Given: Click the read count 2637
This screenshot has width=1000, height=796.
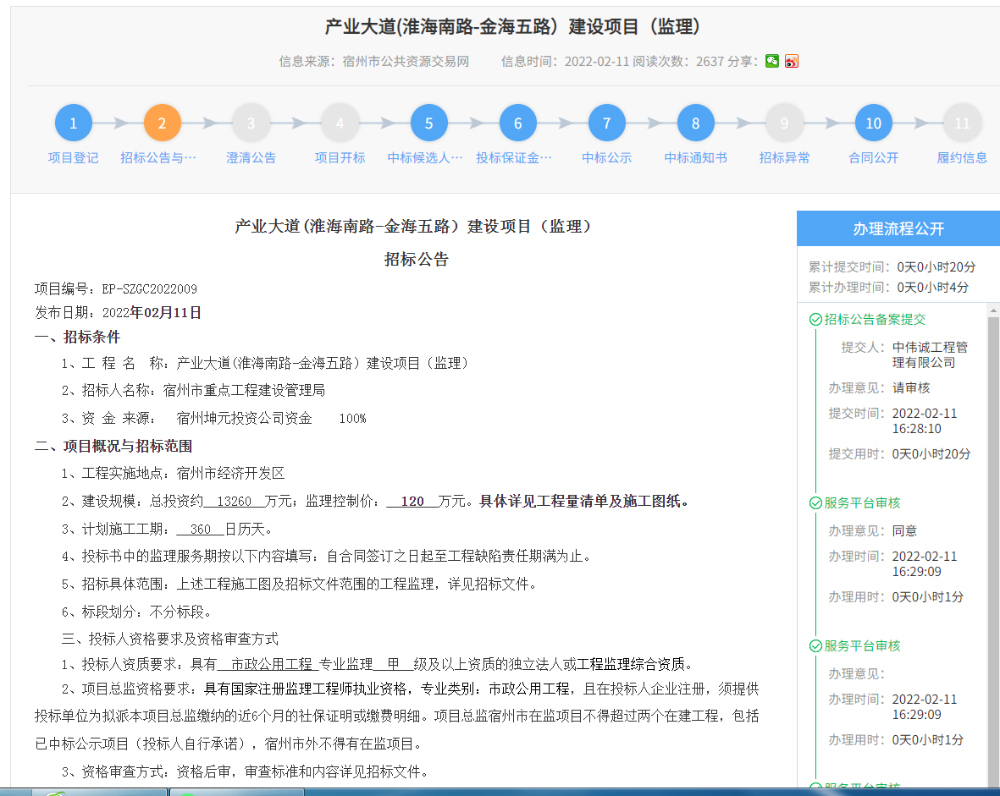Looking at the screenshot, I should 710,61.
